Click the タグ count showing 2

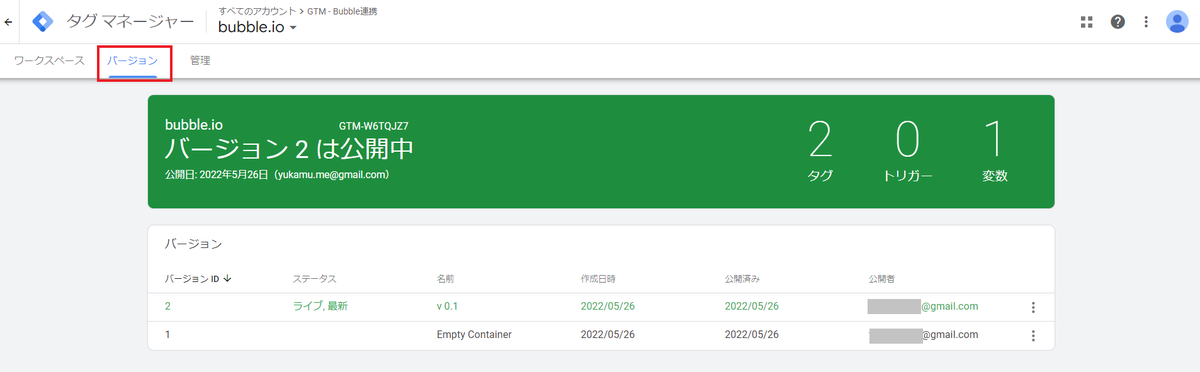coord(820,151)
